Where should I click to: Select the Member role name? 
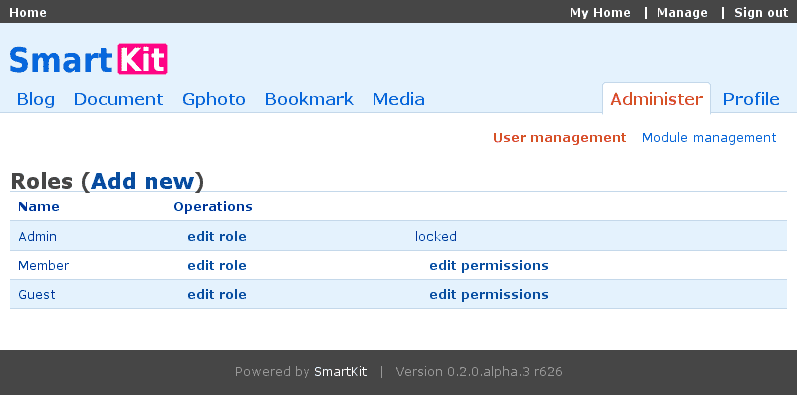pos(44,265)
